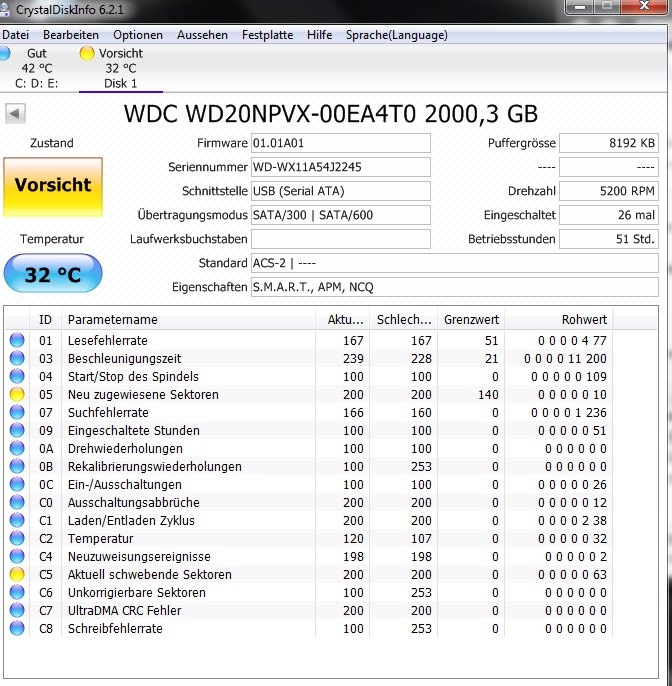Click the Standard field ACS-2

pyautogui.click(x=455, y=263)
